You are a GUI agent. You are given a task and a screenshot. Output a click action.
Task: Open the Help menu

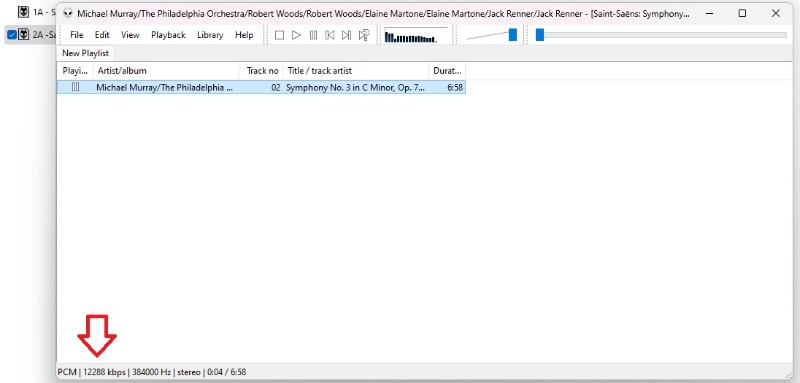[244, 35]
